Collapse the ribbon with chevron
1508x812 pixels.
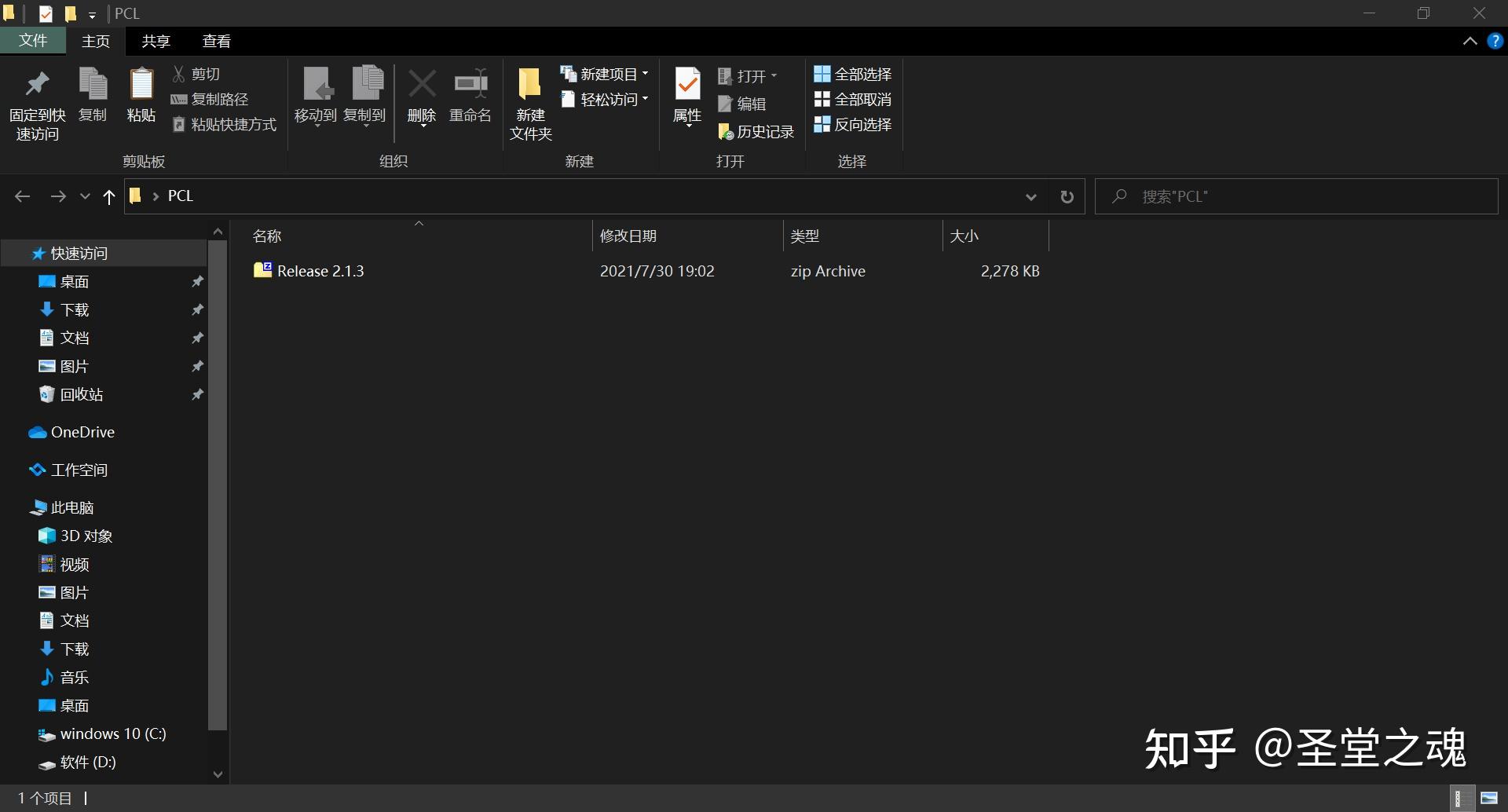[1470, 41]
